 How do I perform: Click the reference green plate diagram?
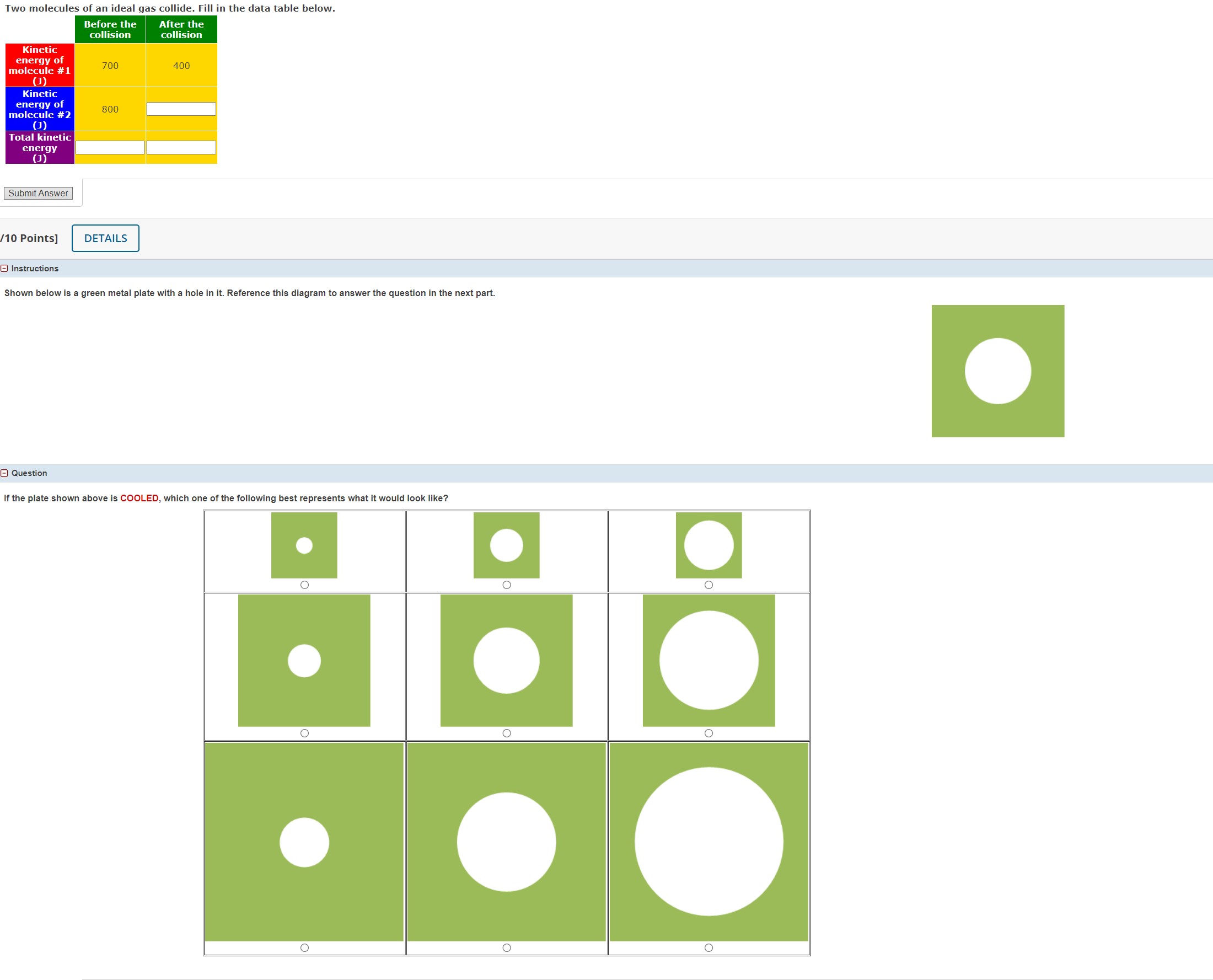tap(997, 371)
